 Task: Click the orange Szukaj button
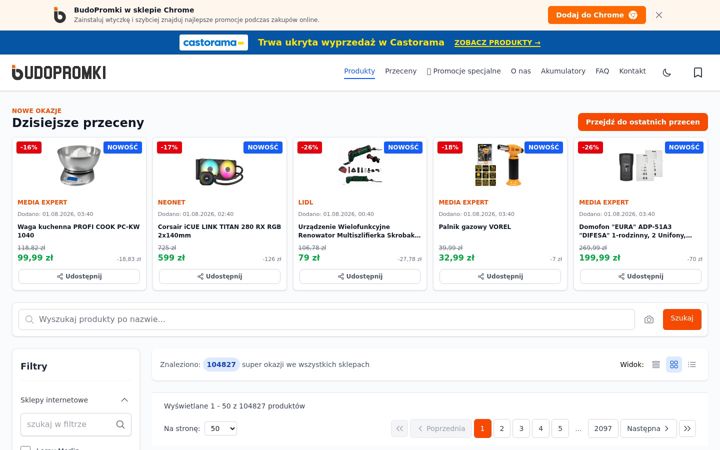682,319
